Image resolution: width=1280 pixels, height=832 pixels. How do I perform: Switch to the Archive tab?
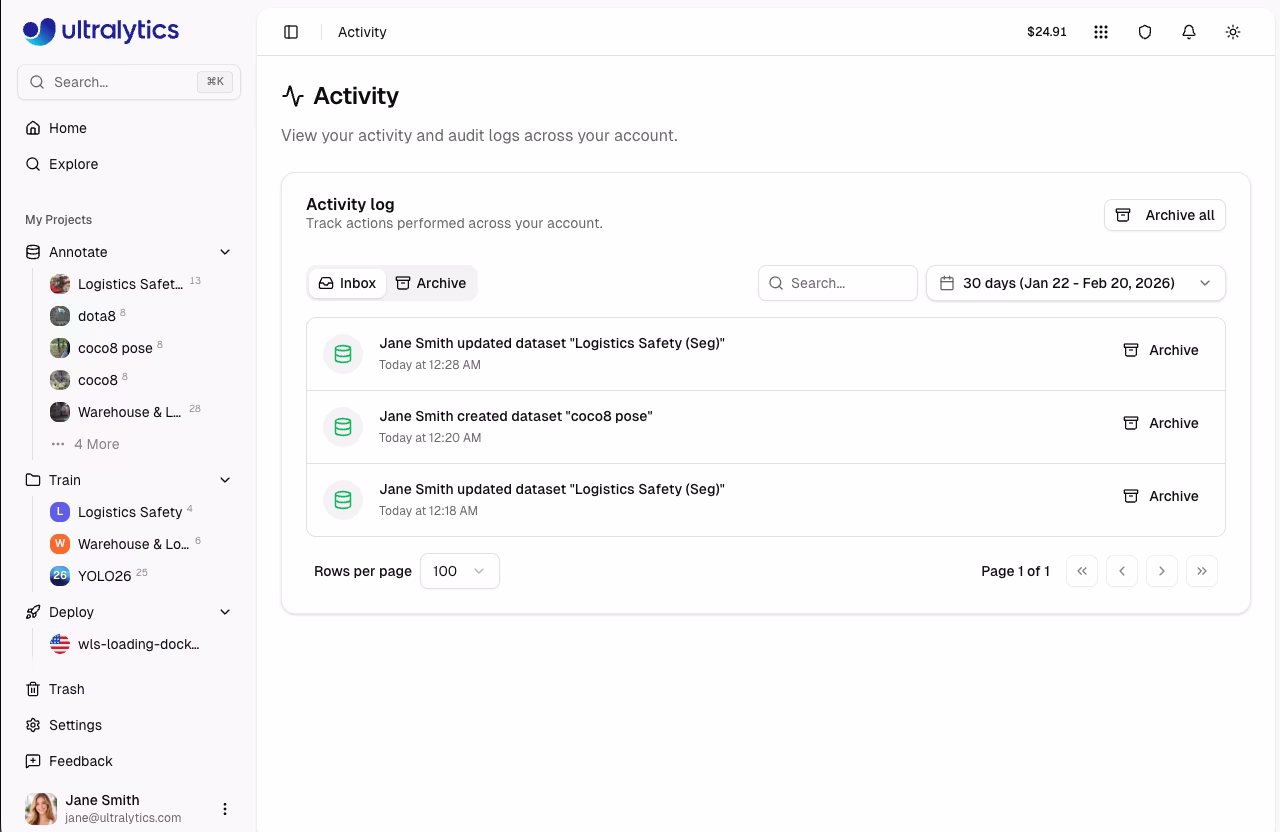431,283
